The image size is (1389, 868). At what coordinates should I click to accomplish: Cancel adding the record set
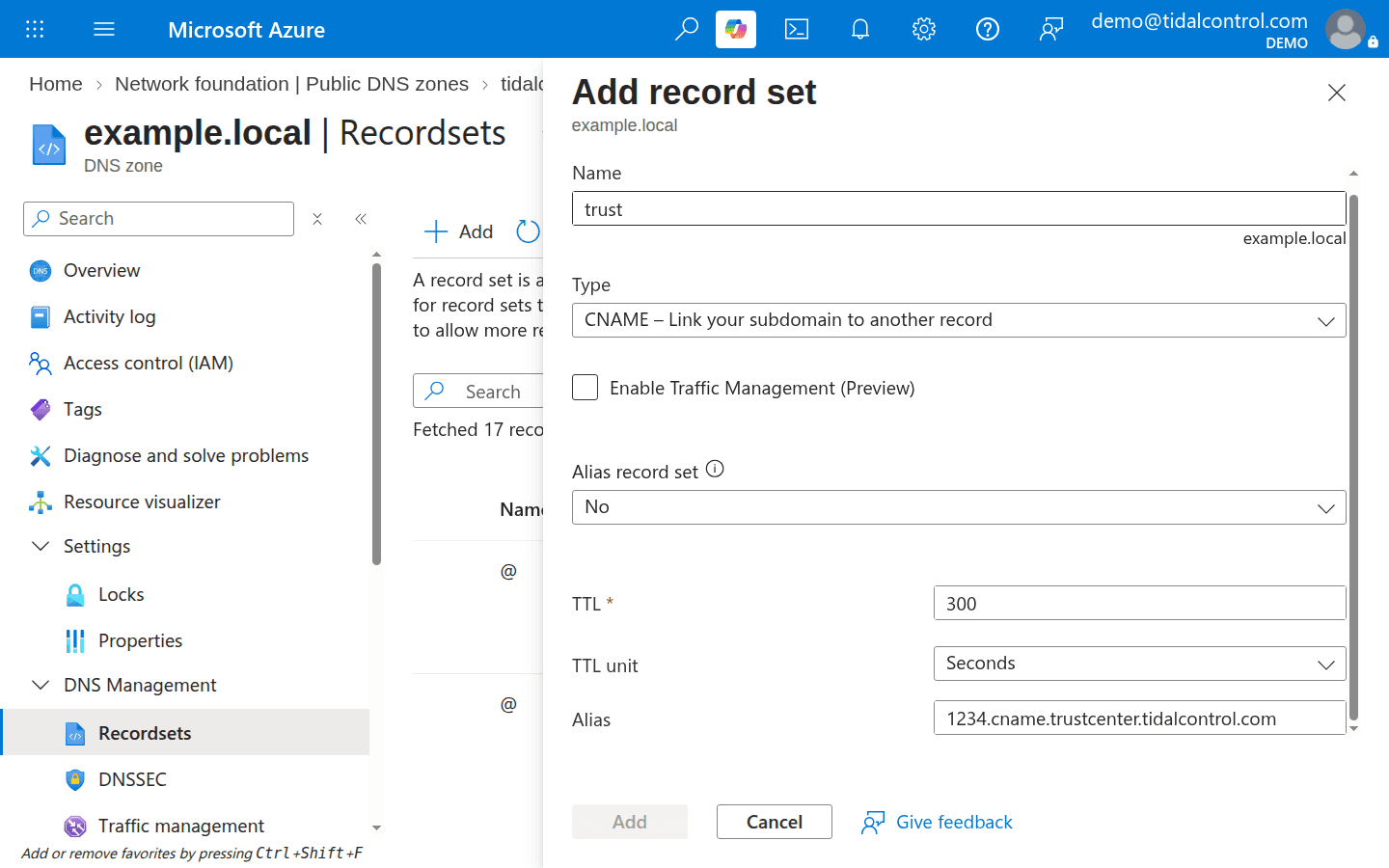[x=775, y=822]
